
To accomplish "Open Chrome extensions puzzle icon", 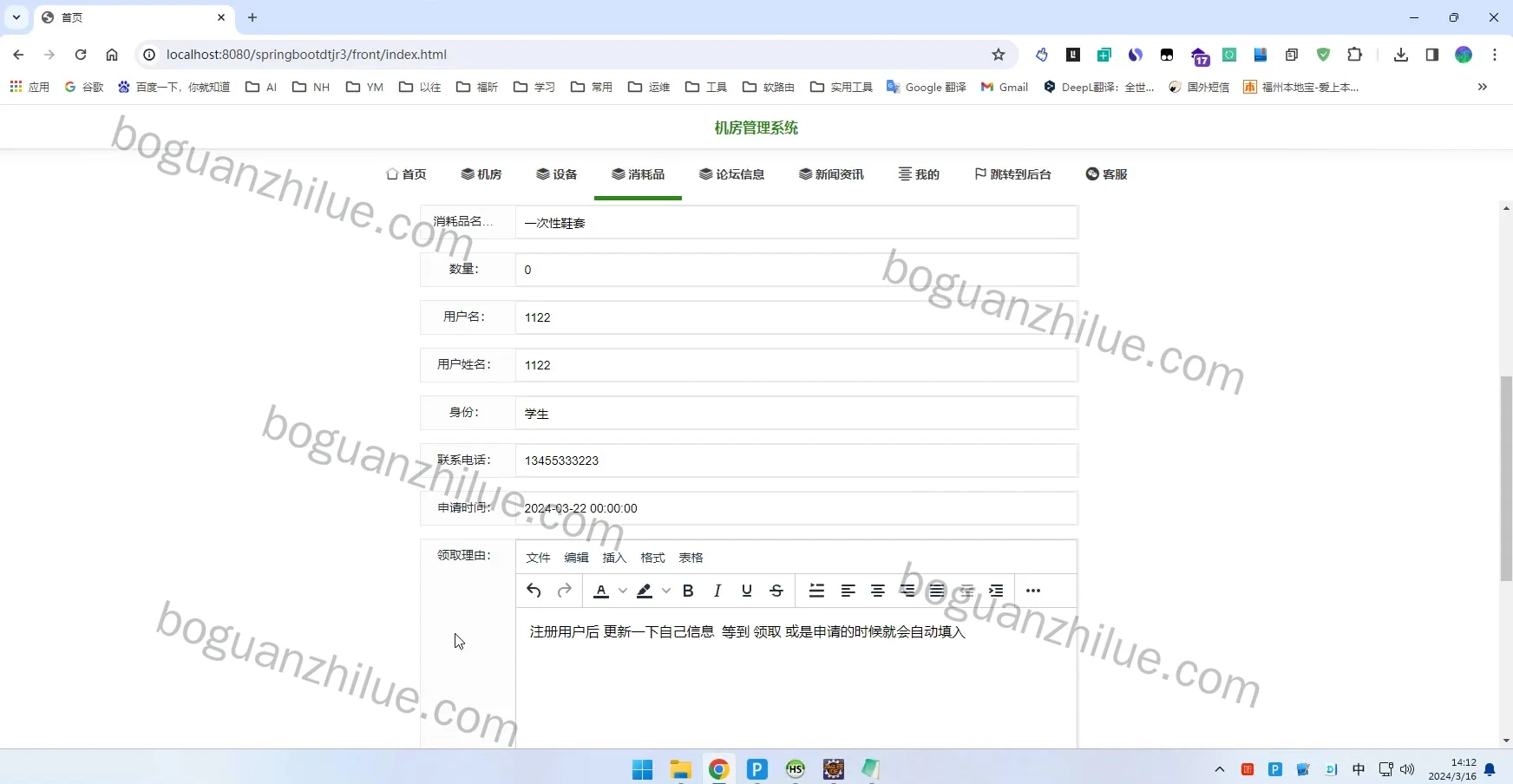I will coord(1354,55).
